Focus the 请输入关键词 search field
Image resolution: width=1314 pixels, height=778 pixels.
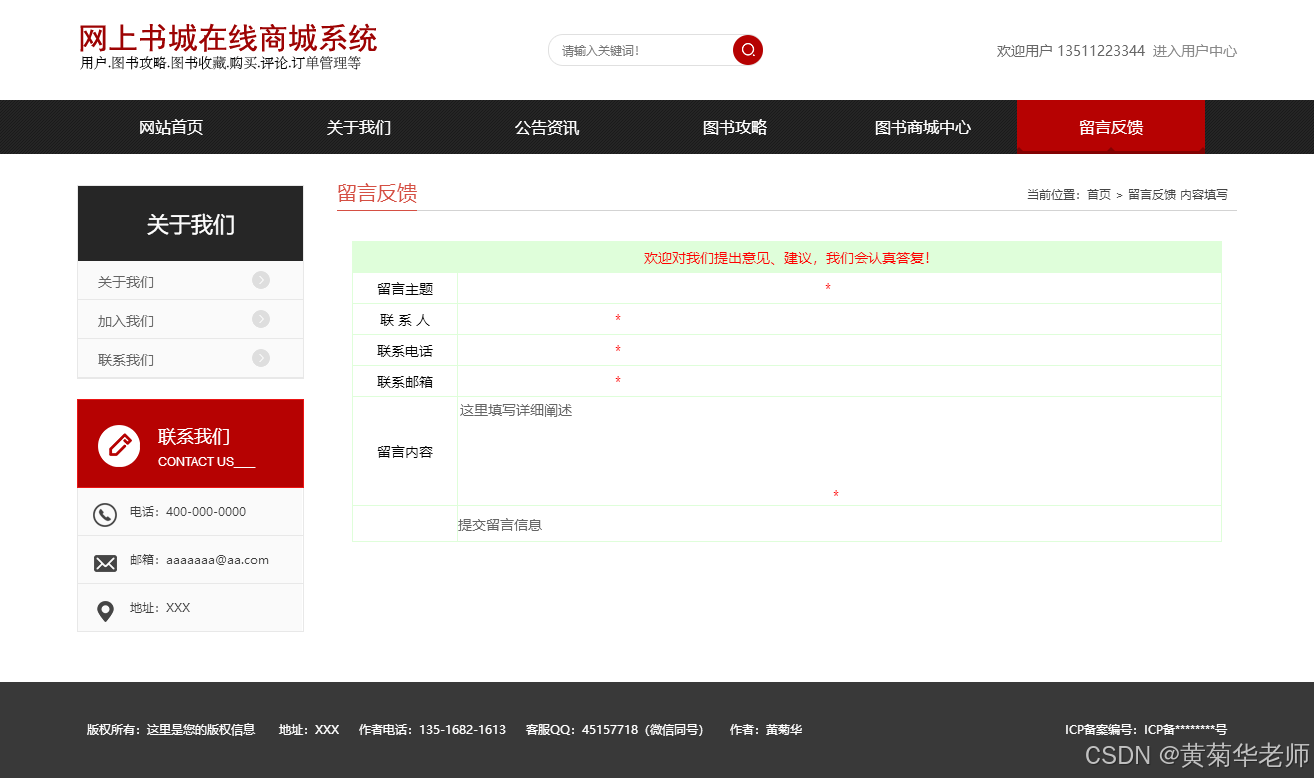pyautogui.click(x=640, y=50)
